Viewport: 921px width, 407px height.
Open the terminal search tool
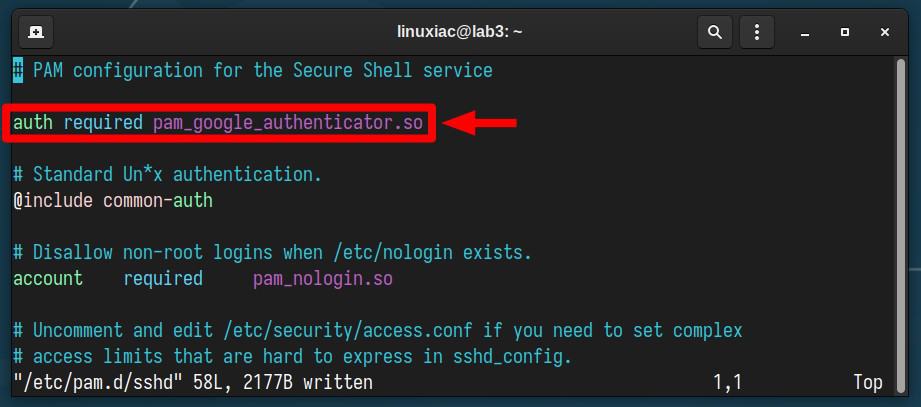(x=715, y=32)
